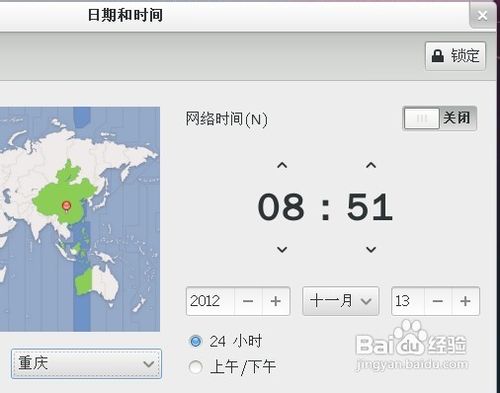Viewport: 500px width, 393px height.
Task: Click the minute value 51
Action: pos(370,207)
